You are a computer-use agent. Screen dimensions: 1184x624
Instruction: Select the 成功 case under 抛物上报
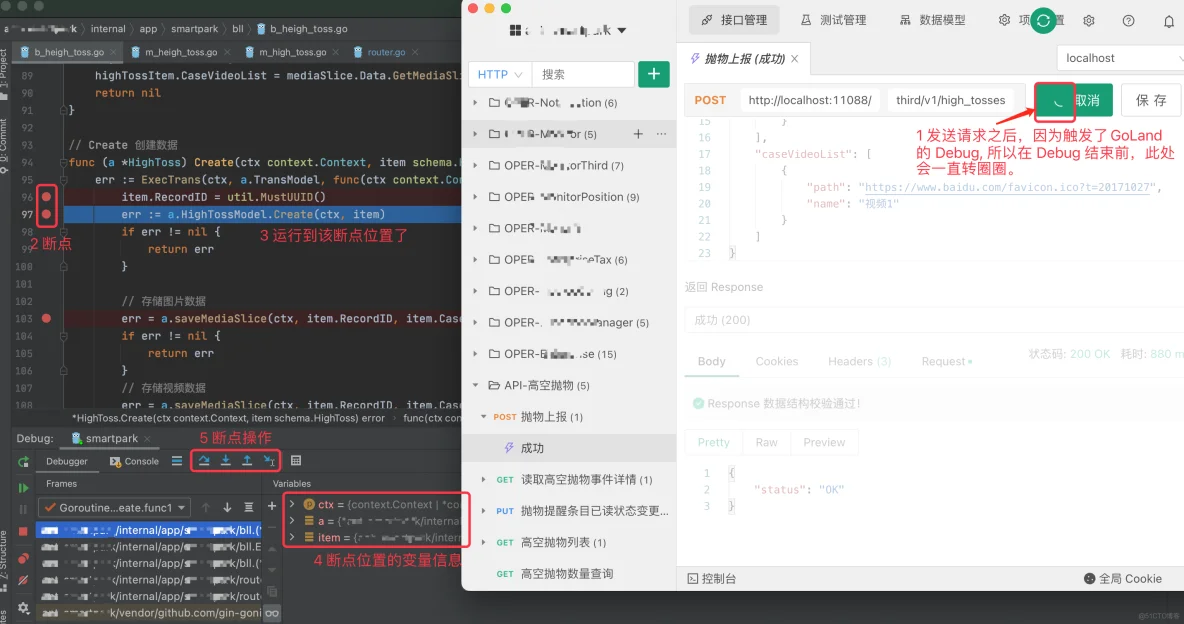[x=569, y=448]
